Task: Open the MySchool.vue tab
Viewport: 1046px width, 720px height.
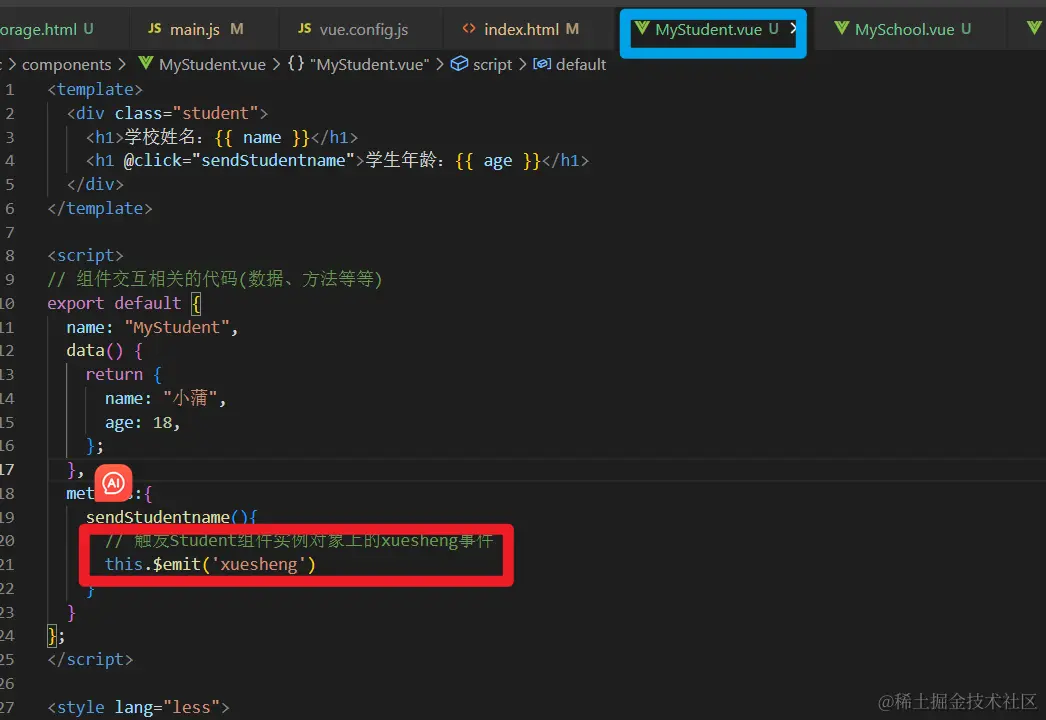Action: (x=903, y=29)
